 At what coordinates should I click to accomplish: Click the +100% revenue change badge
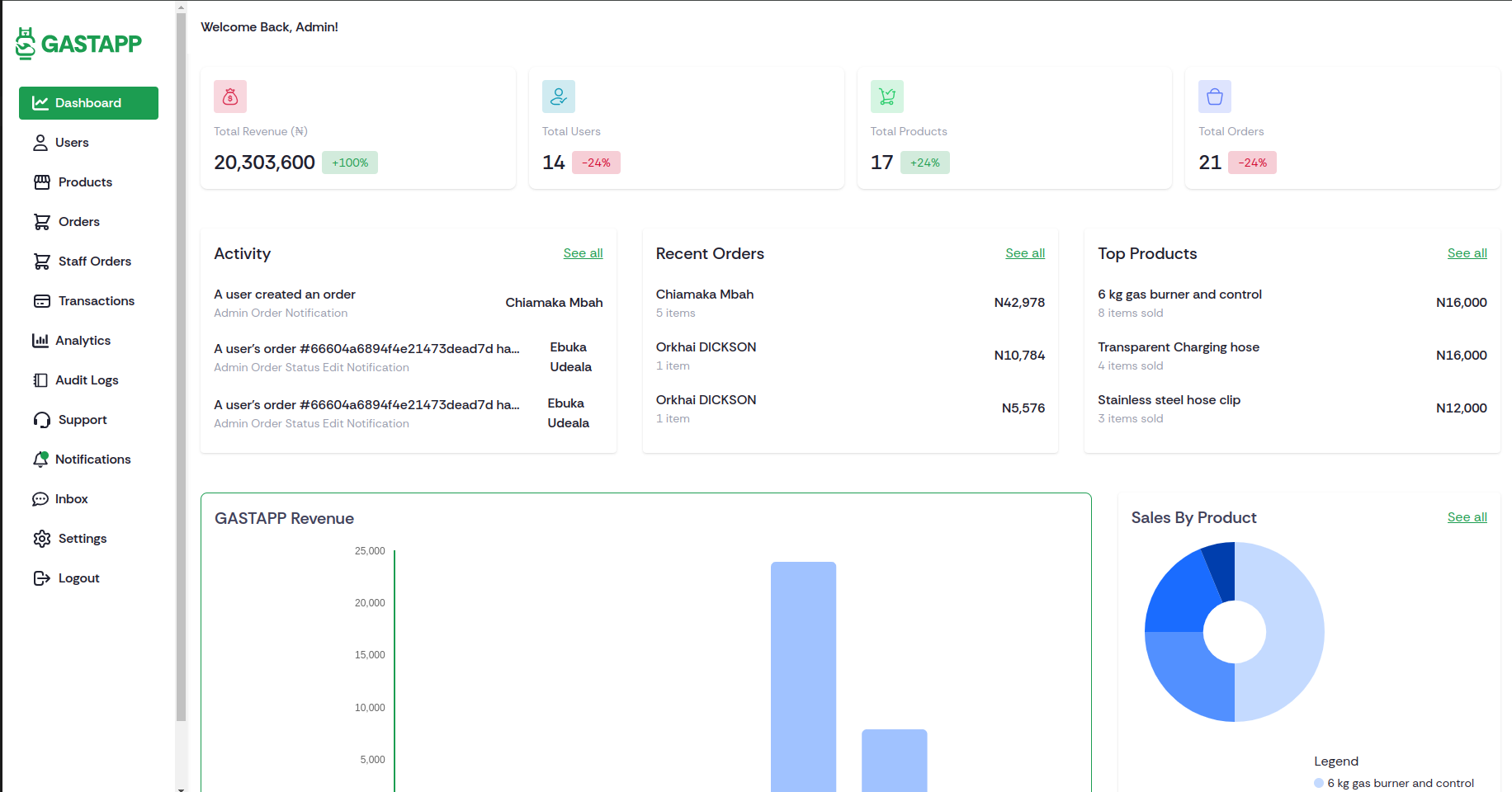pyautogui.click(x=350, y=163)
